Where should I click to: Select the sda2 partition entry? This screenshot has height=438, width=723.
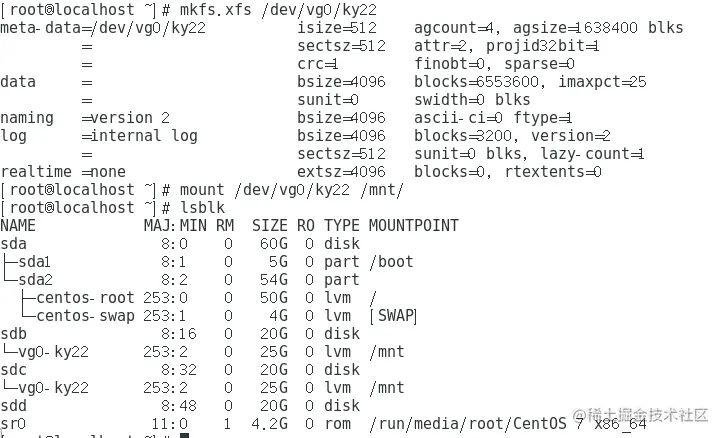(34, 279)
